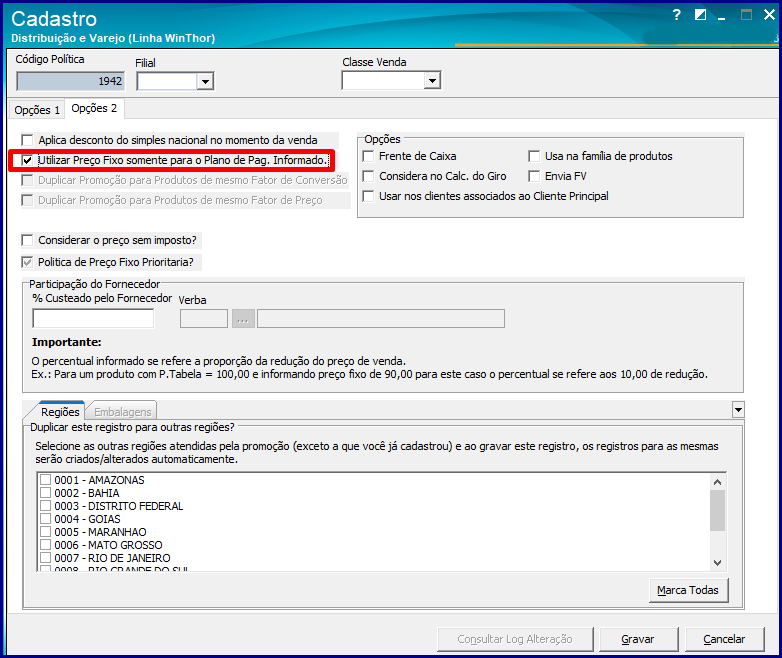Select the Opções 2 tab

tap(94, 108)
